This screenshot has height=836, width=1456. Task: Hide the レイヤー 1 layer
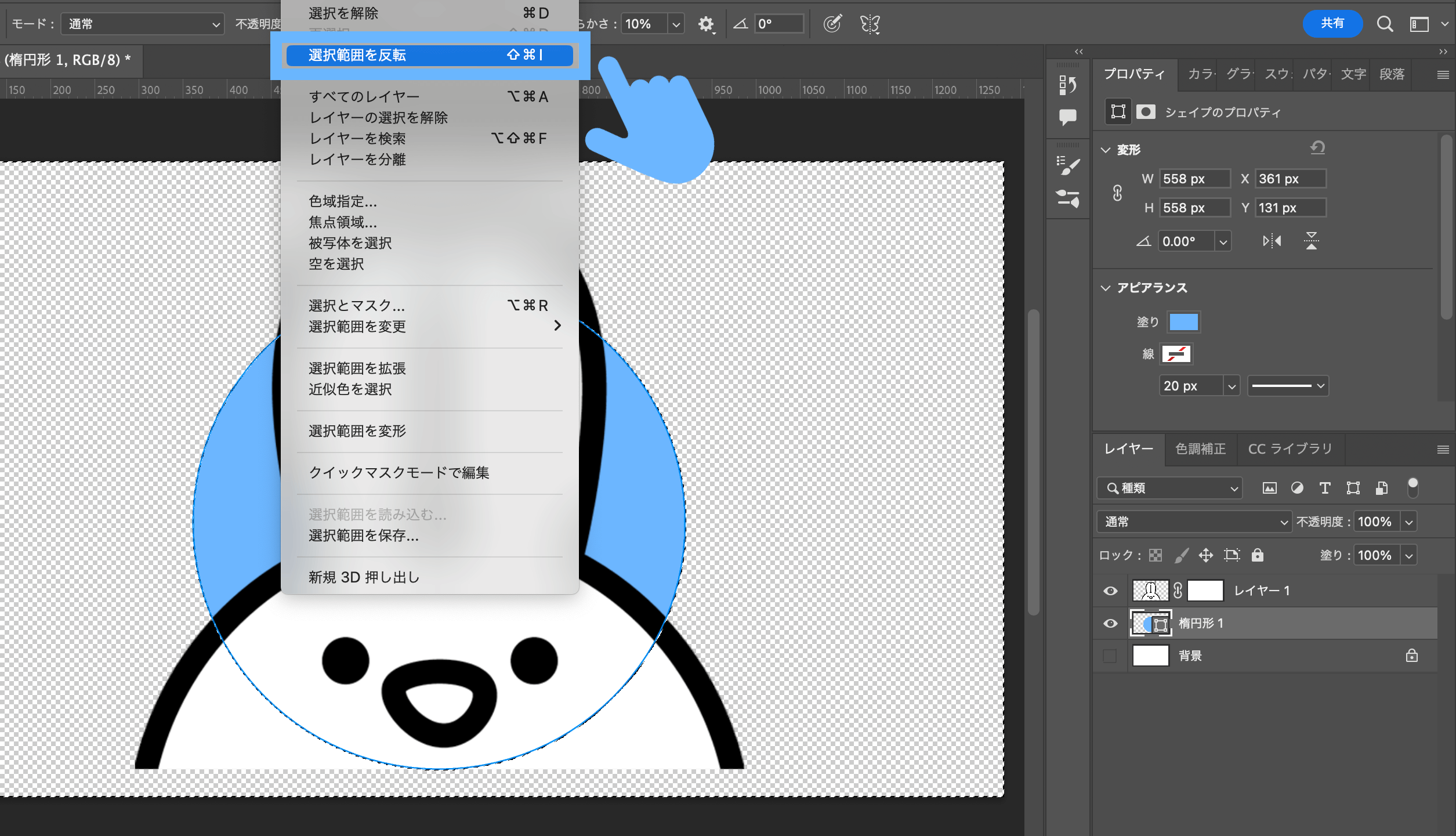tap(1110, 591)
